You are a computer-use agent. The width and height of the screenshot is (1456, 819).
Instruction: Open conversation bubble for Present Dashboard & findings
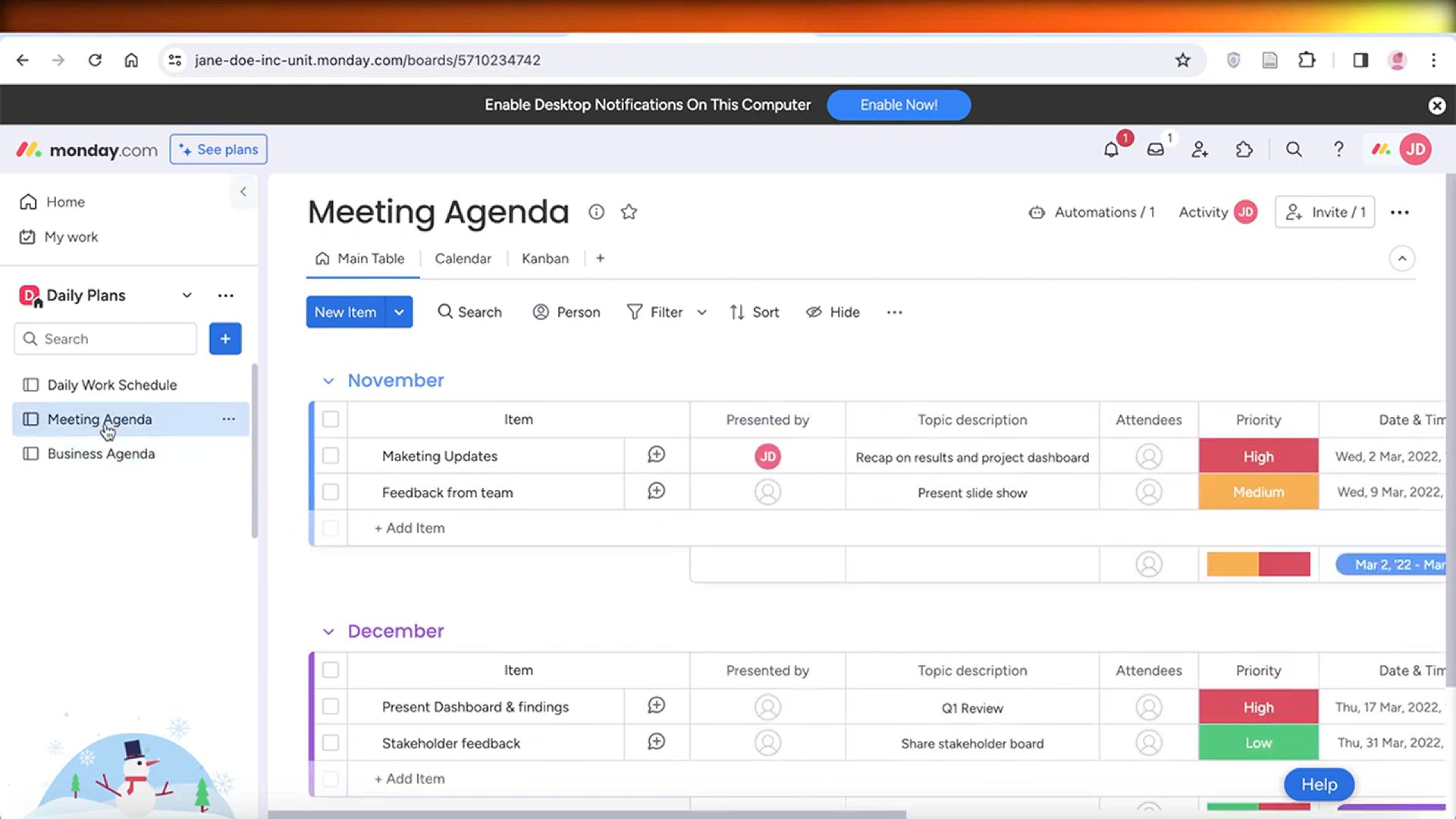[657, 706]
